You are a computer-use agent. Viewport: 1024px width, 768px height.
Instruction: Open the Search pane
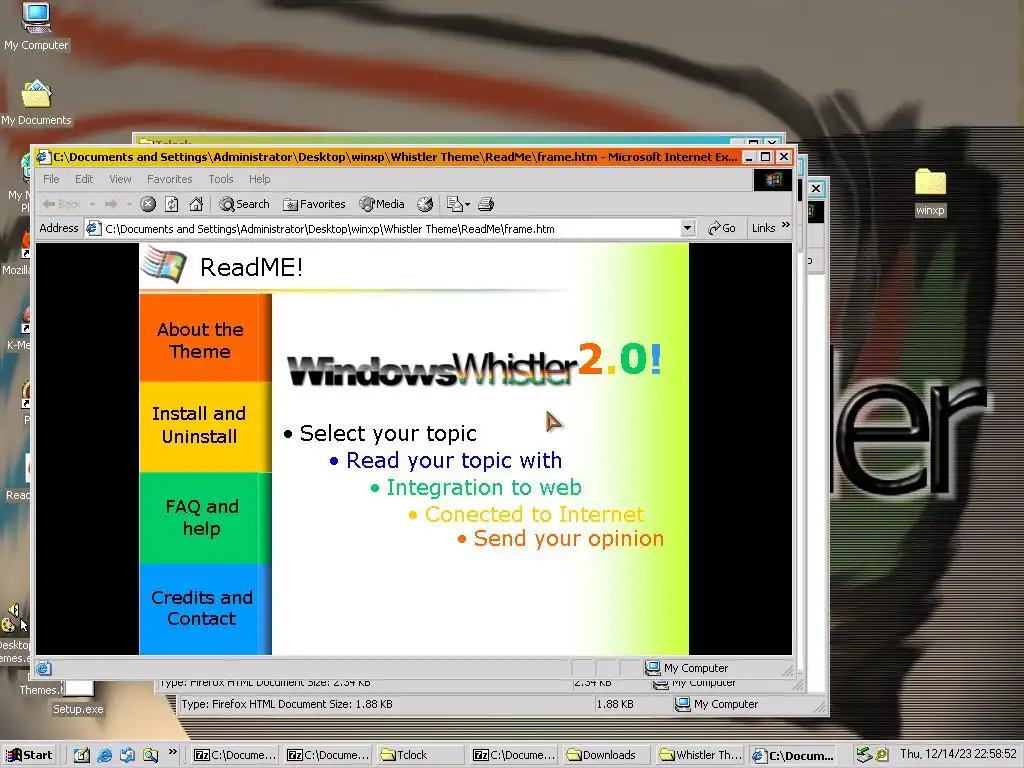[244, 204]
